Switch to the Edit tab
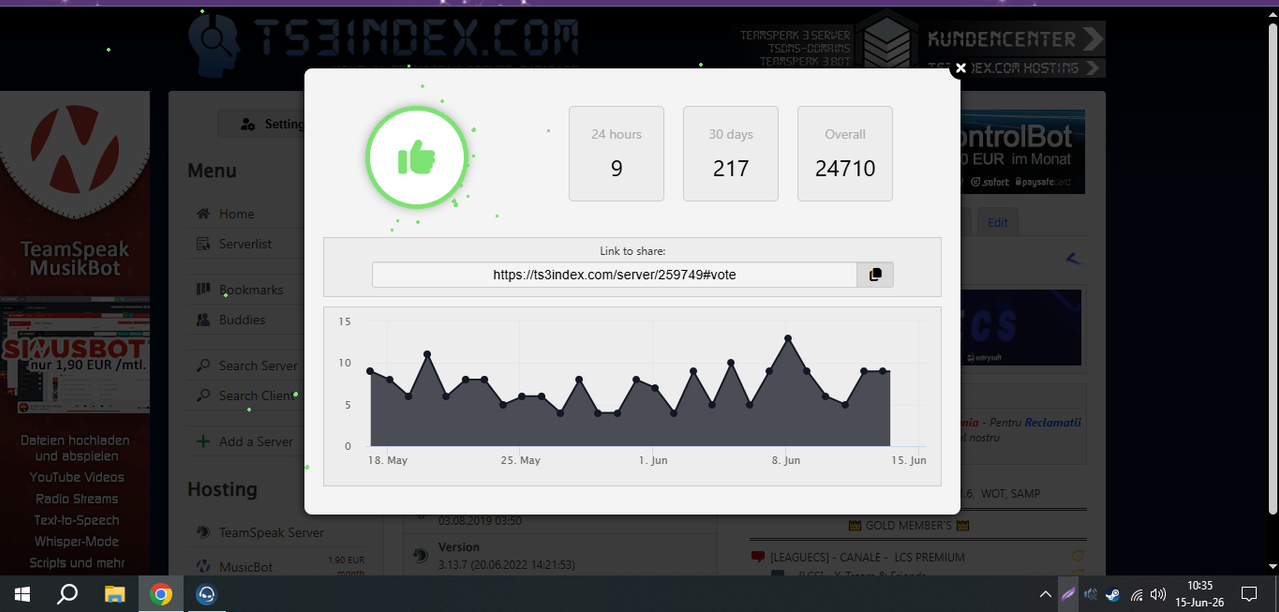 pyautogui.click(x=998, y=222)
